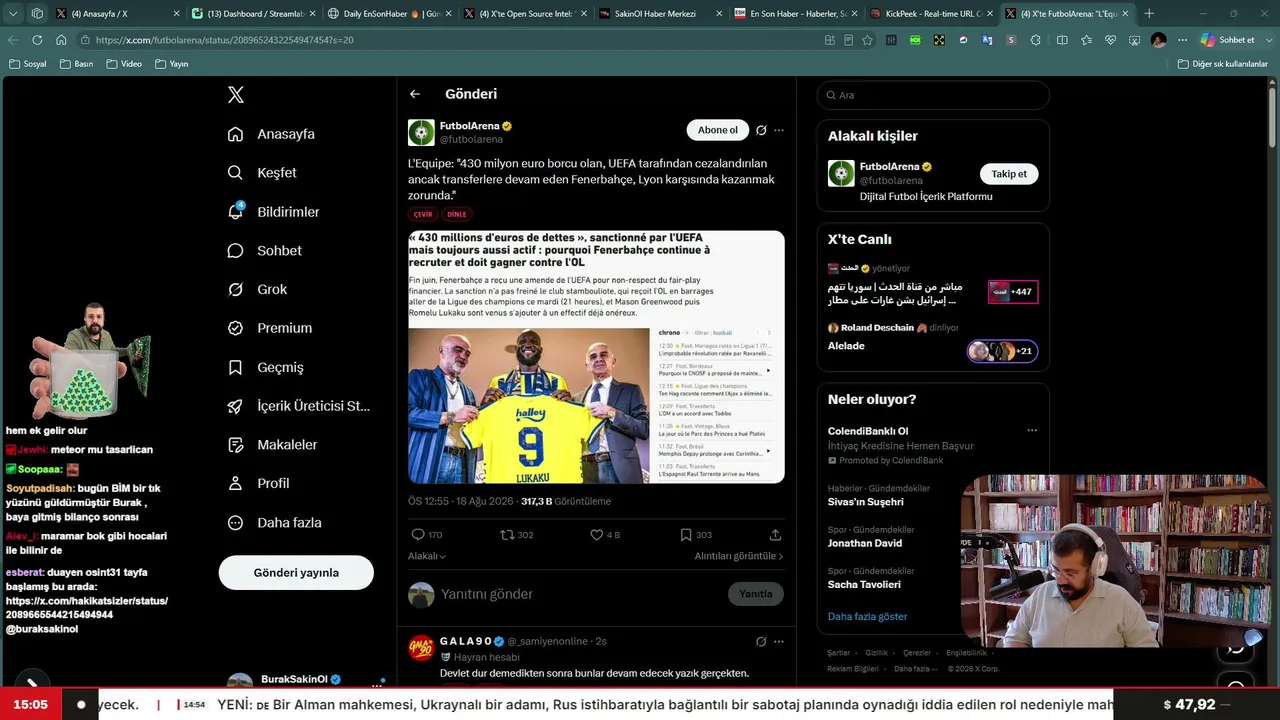Image resolution: width=1280 pixels, height=720 pixels.
Task: Launch Grok from the sidebar
Action: 258,289
